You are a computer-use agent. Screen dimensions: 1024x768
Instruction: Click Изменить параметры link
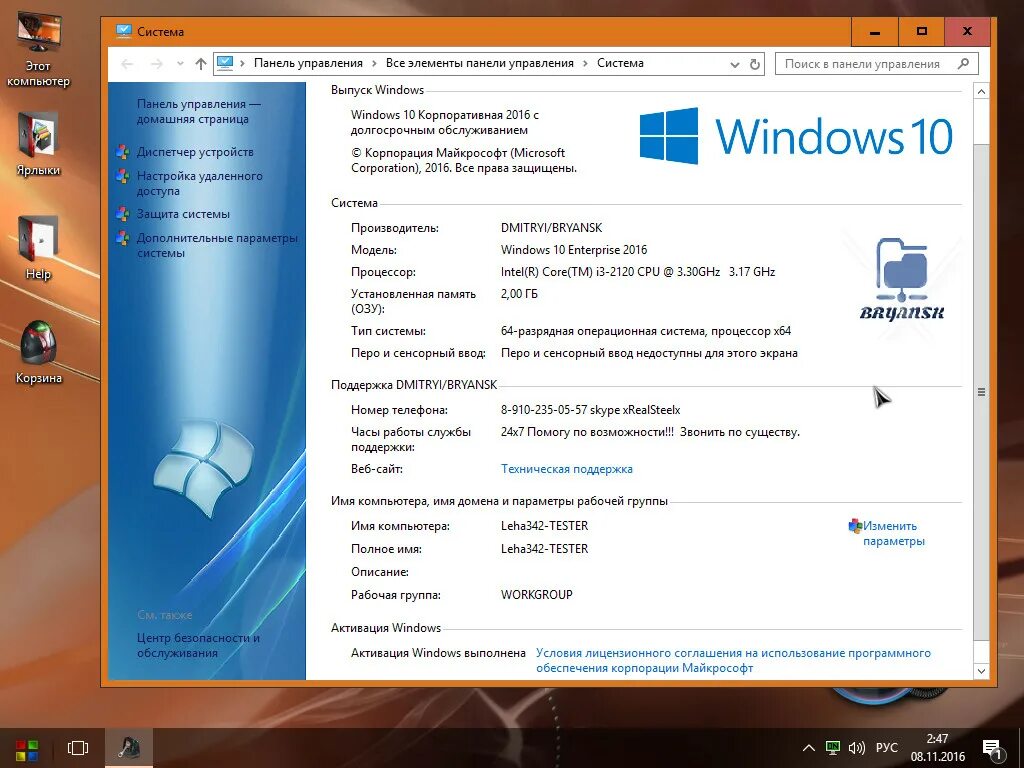[893, 534]
